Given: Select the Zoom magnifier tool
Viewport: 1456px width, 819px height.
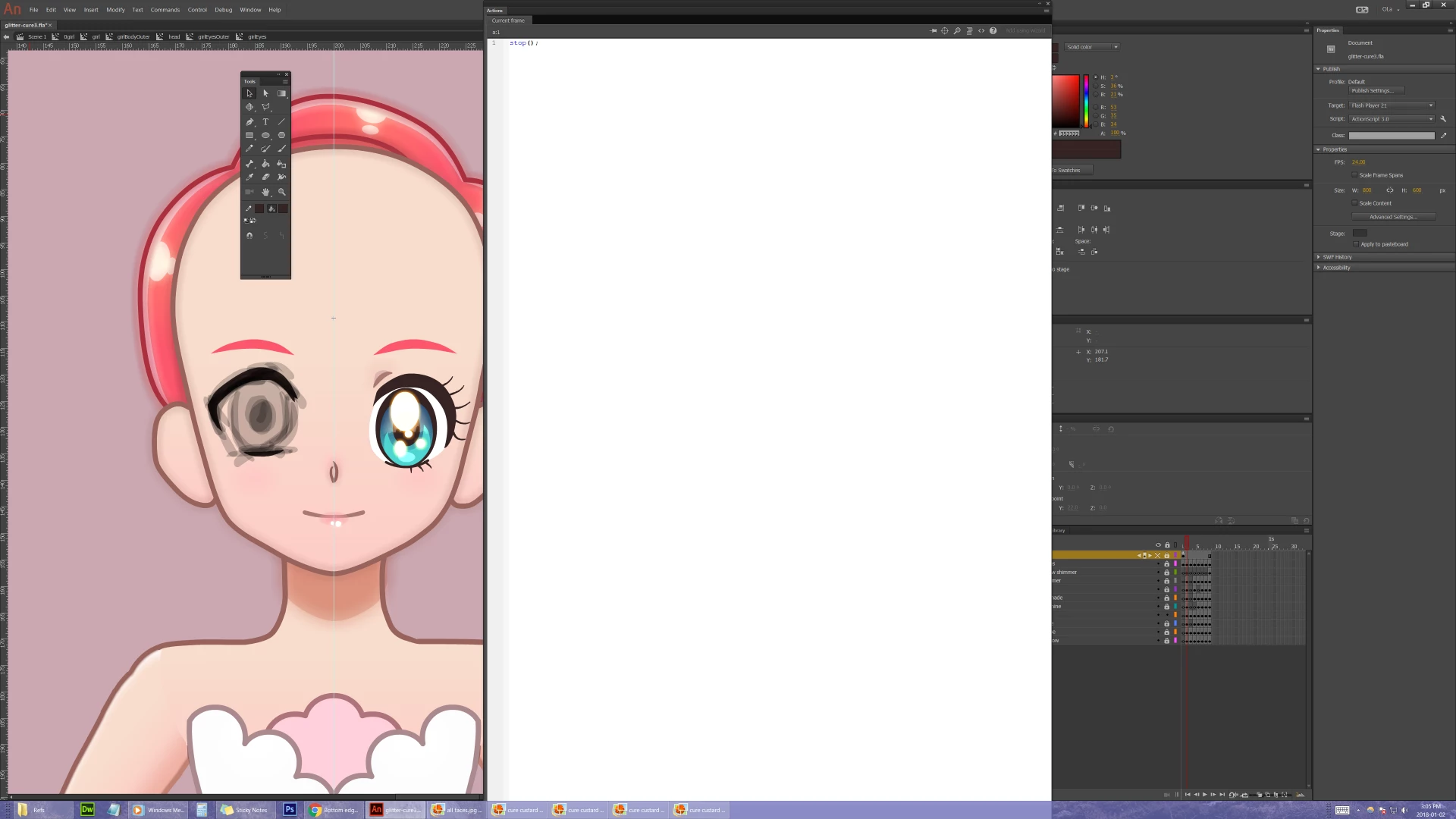Looking at the screenshot, I should tap(281, 192).
